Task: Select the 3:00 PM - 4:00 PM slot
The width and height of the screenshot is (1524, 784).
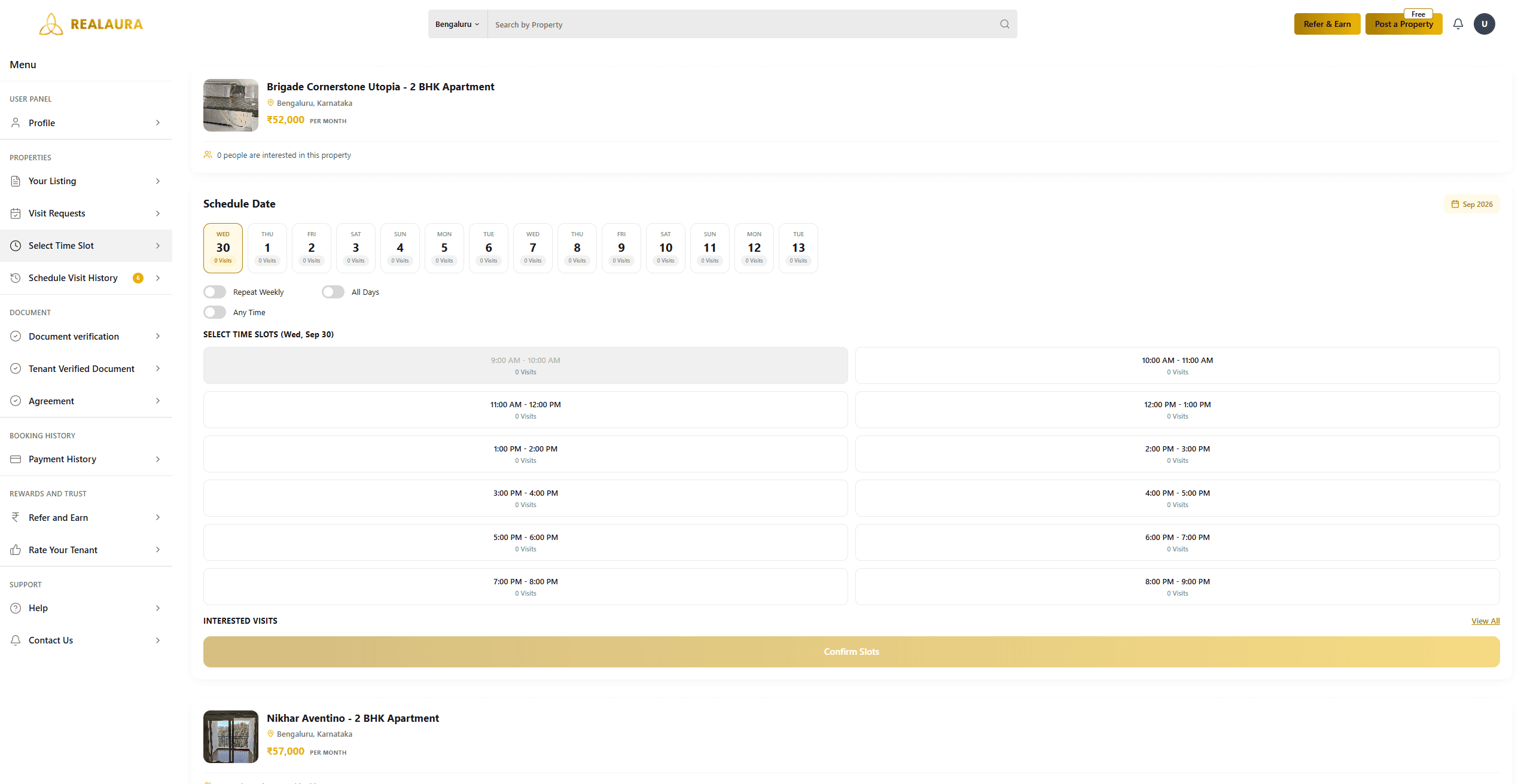Action: (525, 498)
